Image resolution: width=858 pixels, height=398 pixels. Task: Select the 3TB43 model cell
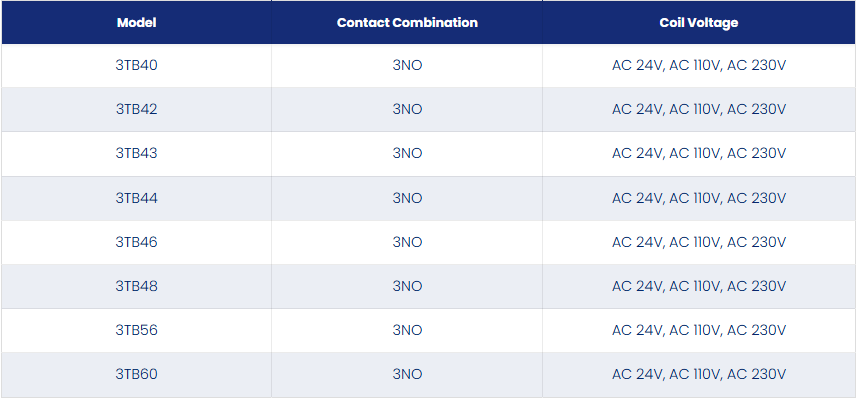[x=136, y=154]
